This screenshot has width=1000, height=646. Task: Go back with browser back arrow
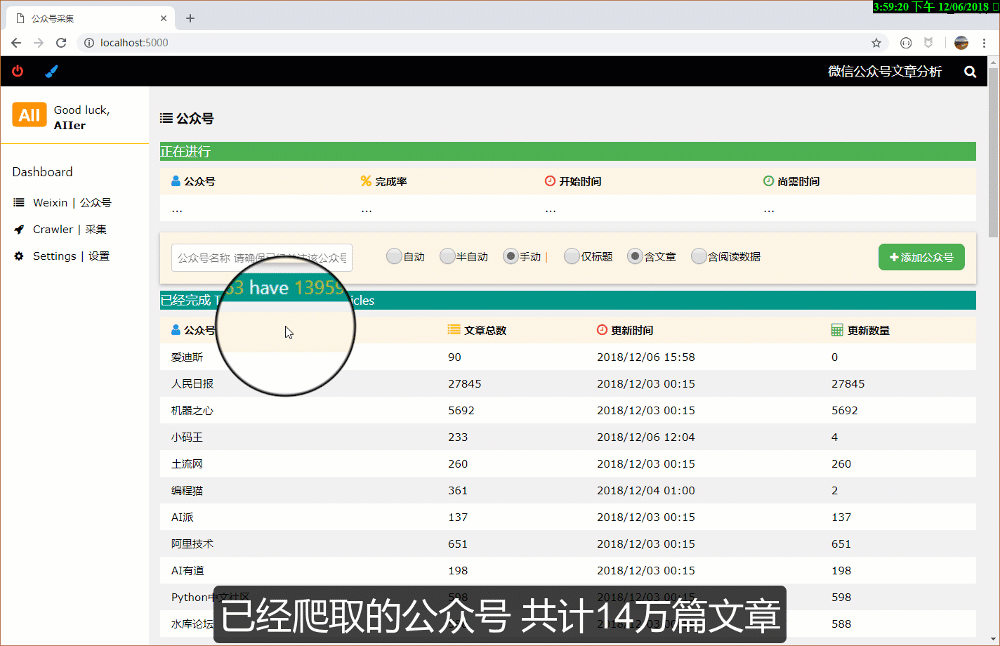16,43
